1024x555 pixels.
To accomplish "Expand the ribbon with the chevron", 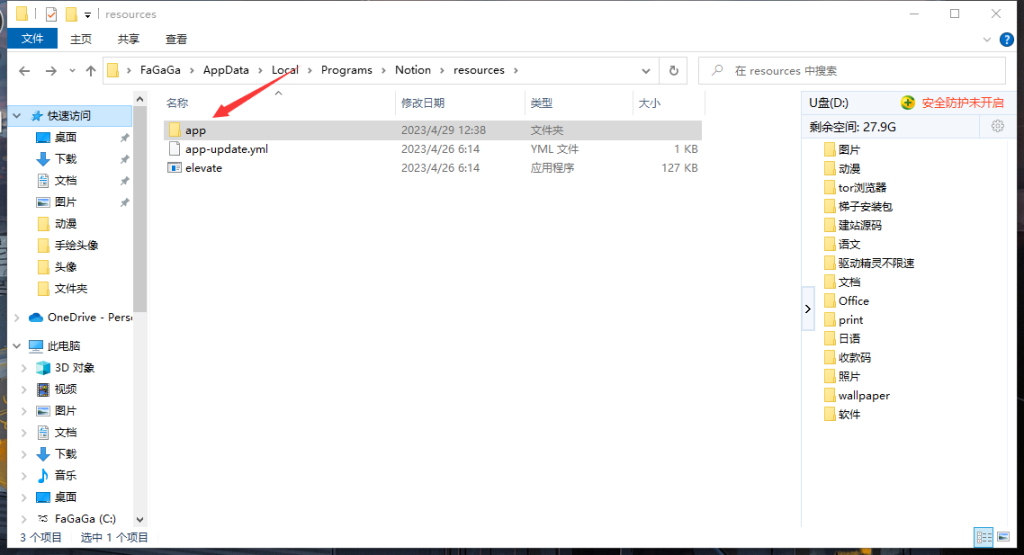I will (x=987, y=40).
